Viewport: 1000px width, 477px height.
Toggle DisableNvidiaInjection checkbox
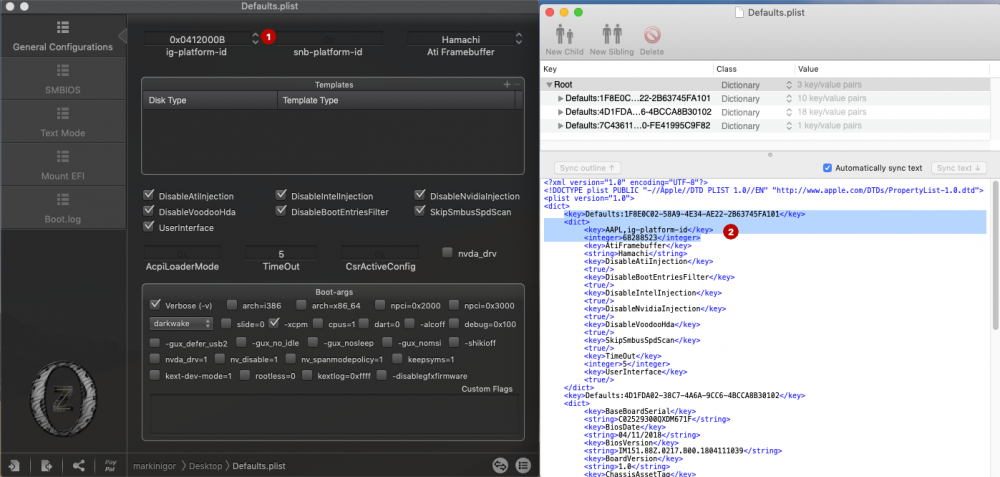point(420,195)
